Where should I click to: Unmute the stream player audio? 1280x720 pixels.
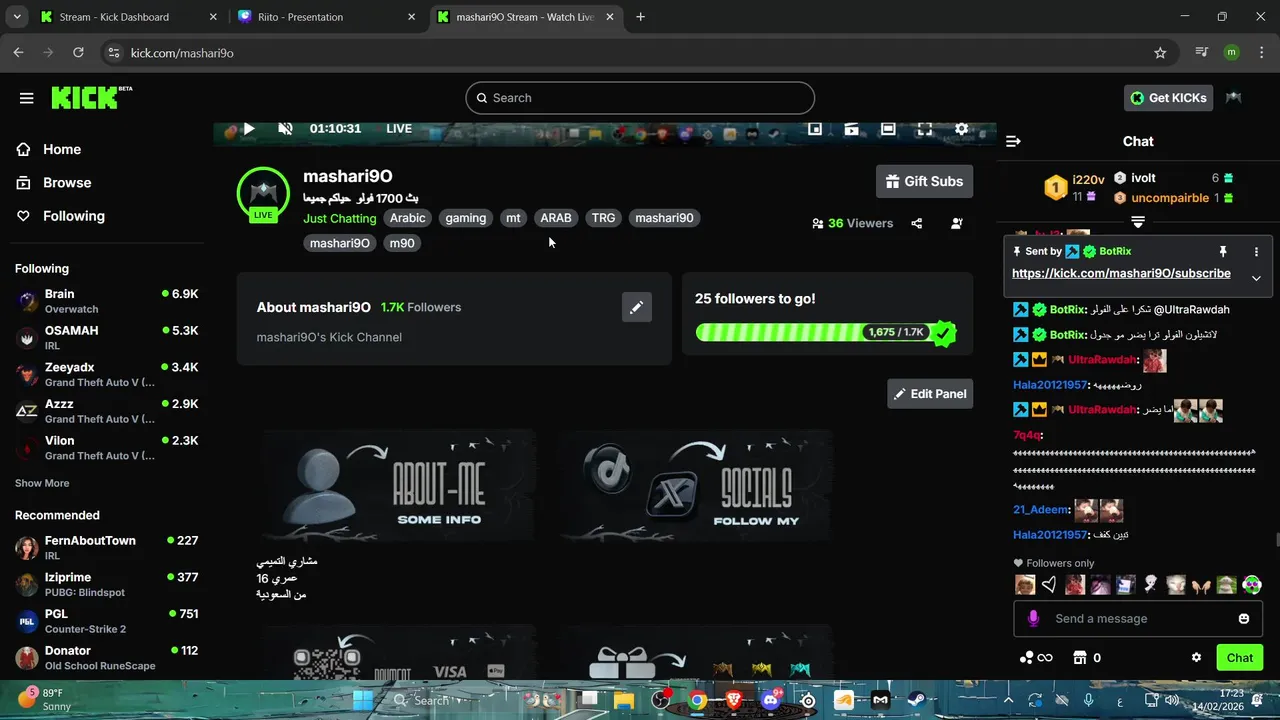tap(285, 129)
